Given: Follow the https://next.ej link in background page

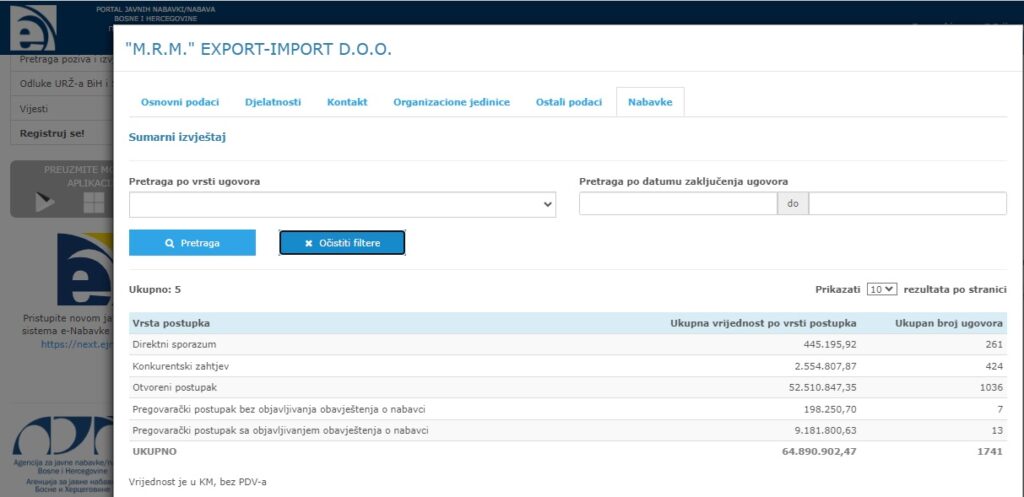Looking at the screenshot, I should click(77, 344).
